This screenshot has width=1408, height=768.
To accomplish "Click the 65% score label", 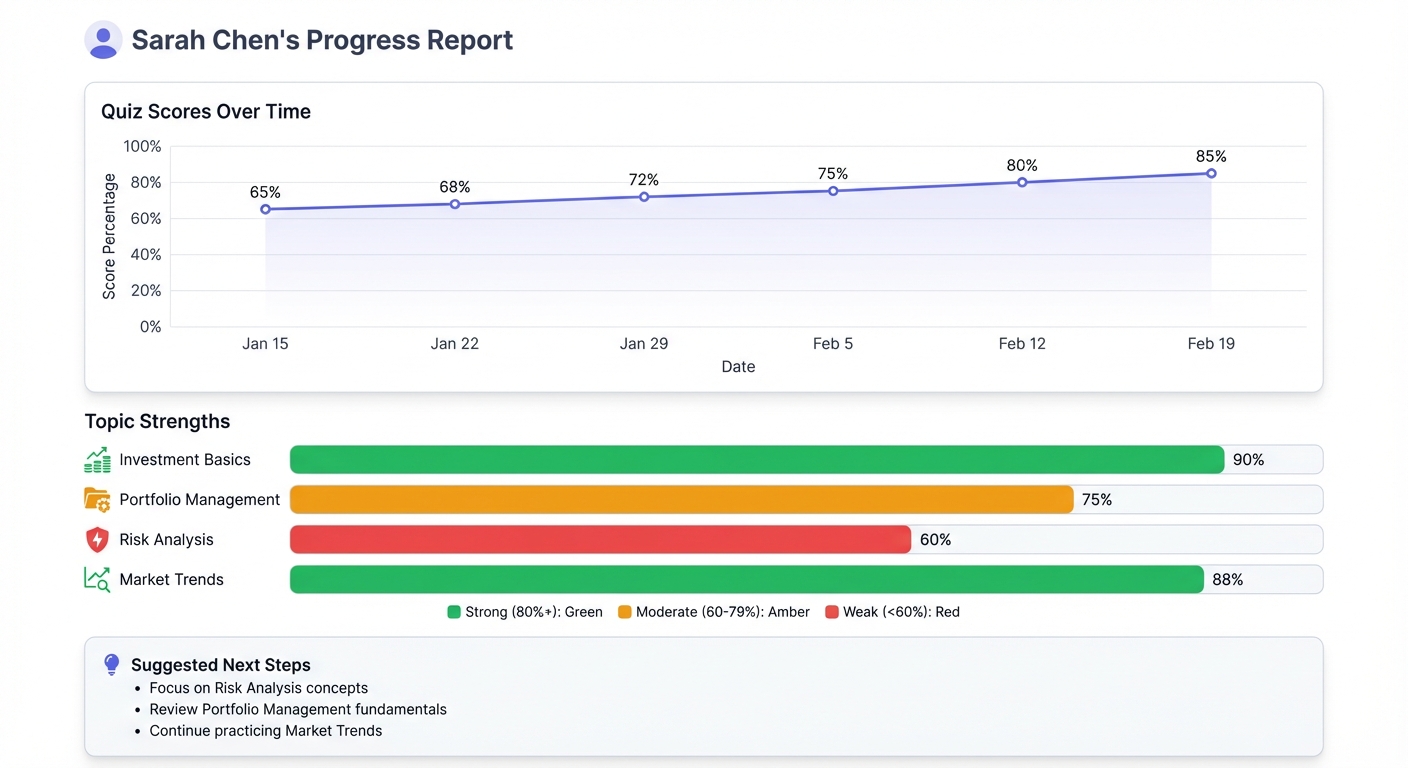I will coord(265,192).
